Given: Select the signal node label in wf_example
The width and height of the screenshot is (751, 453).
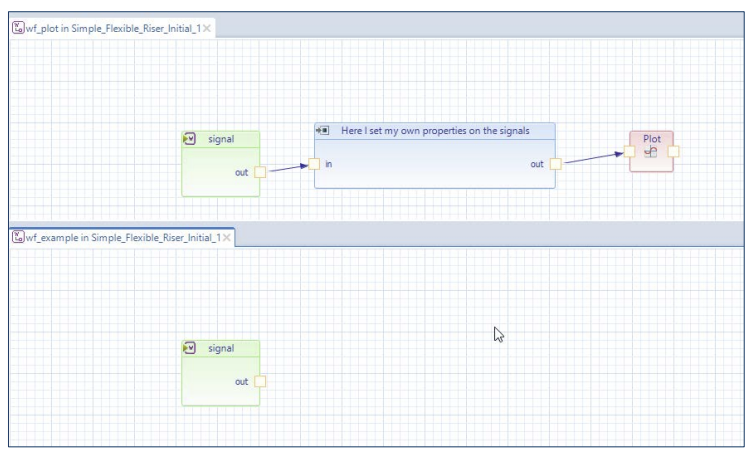Looking at the screenshot, I should pos(221,348).
